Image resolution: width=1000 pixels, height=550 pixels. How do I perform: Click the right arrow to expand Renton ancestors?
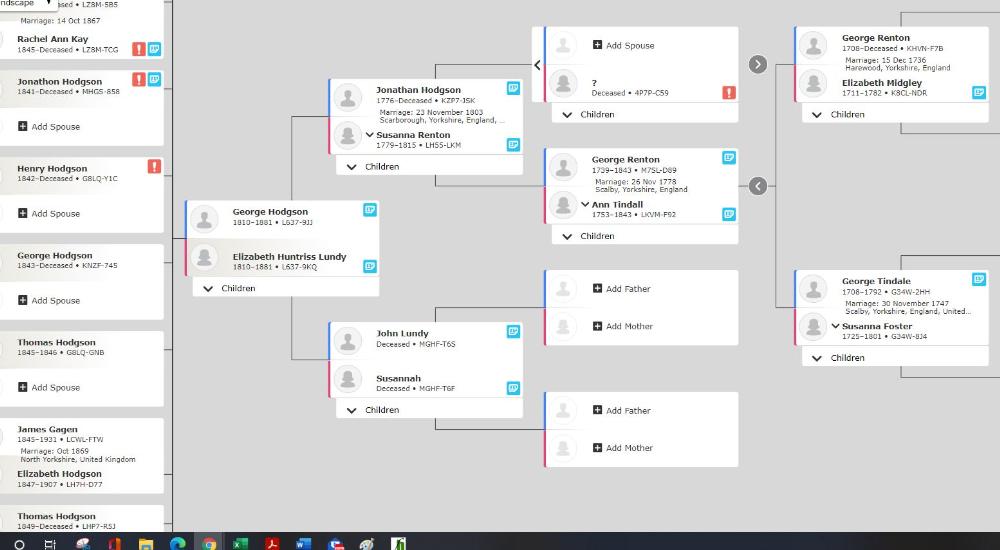pos(758,64)
